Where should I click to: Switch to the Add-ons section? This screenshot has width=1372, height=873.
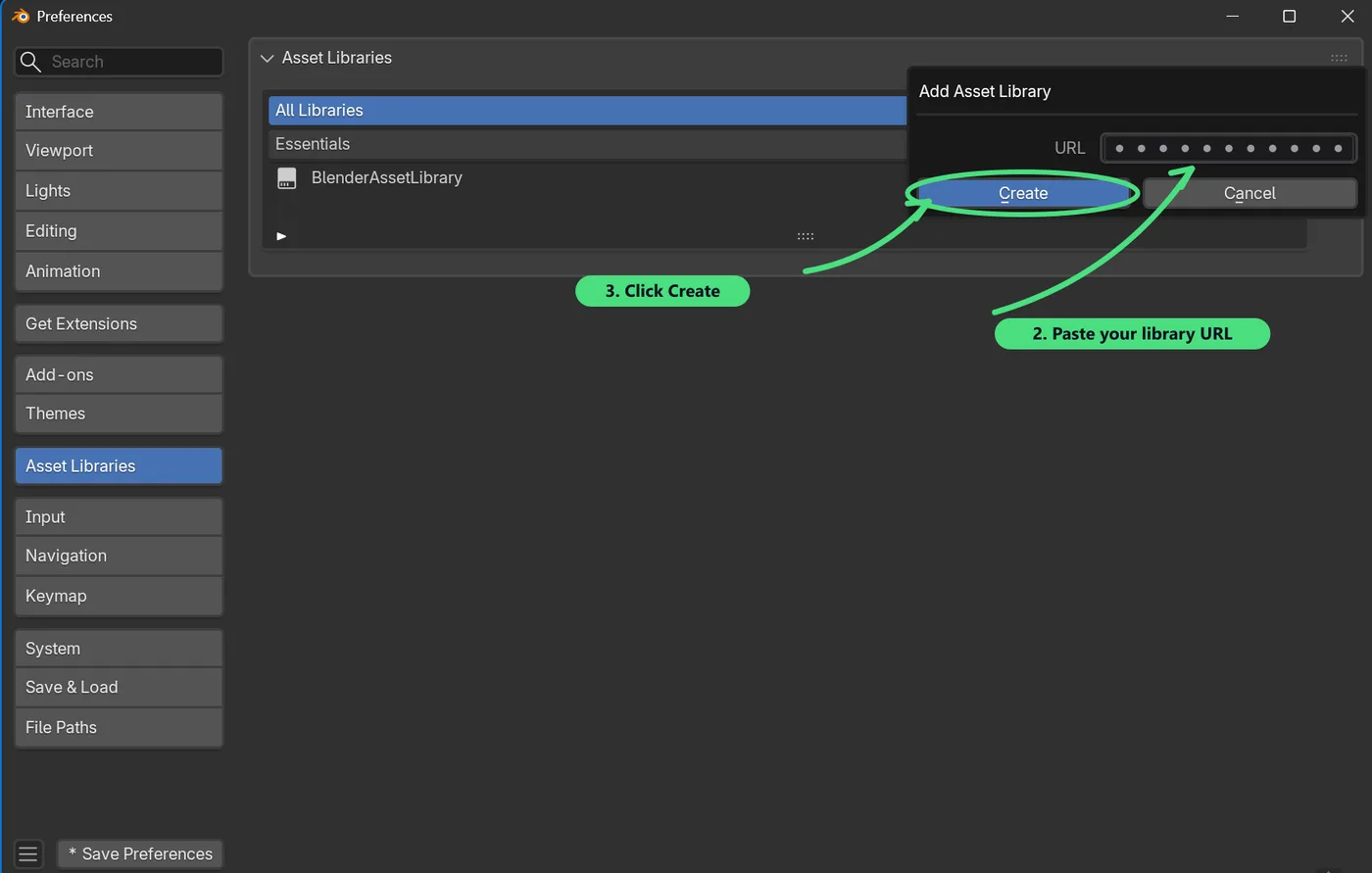coord(119,374)
